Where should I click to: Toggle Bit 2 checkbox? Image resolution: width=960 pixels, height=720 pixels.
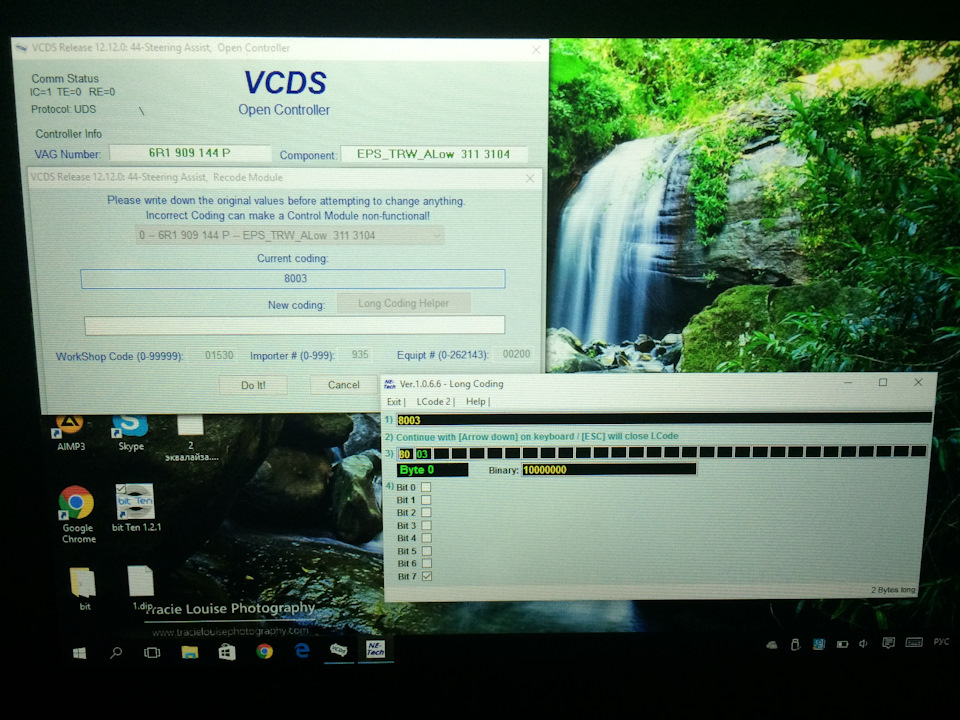[426, 512]
